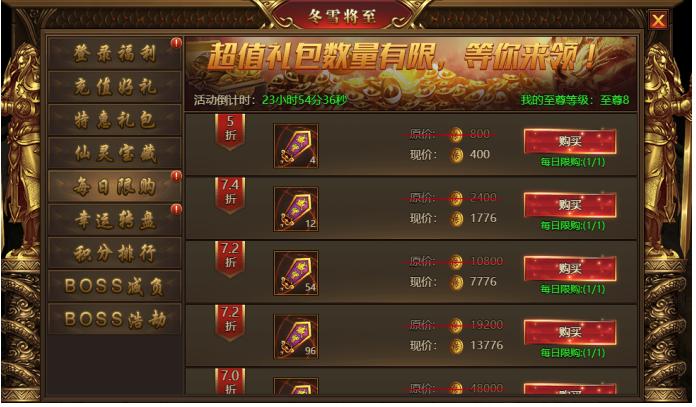
Task: Open the 登录福利 tab
Action: (x=115, y=54)
